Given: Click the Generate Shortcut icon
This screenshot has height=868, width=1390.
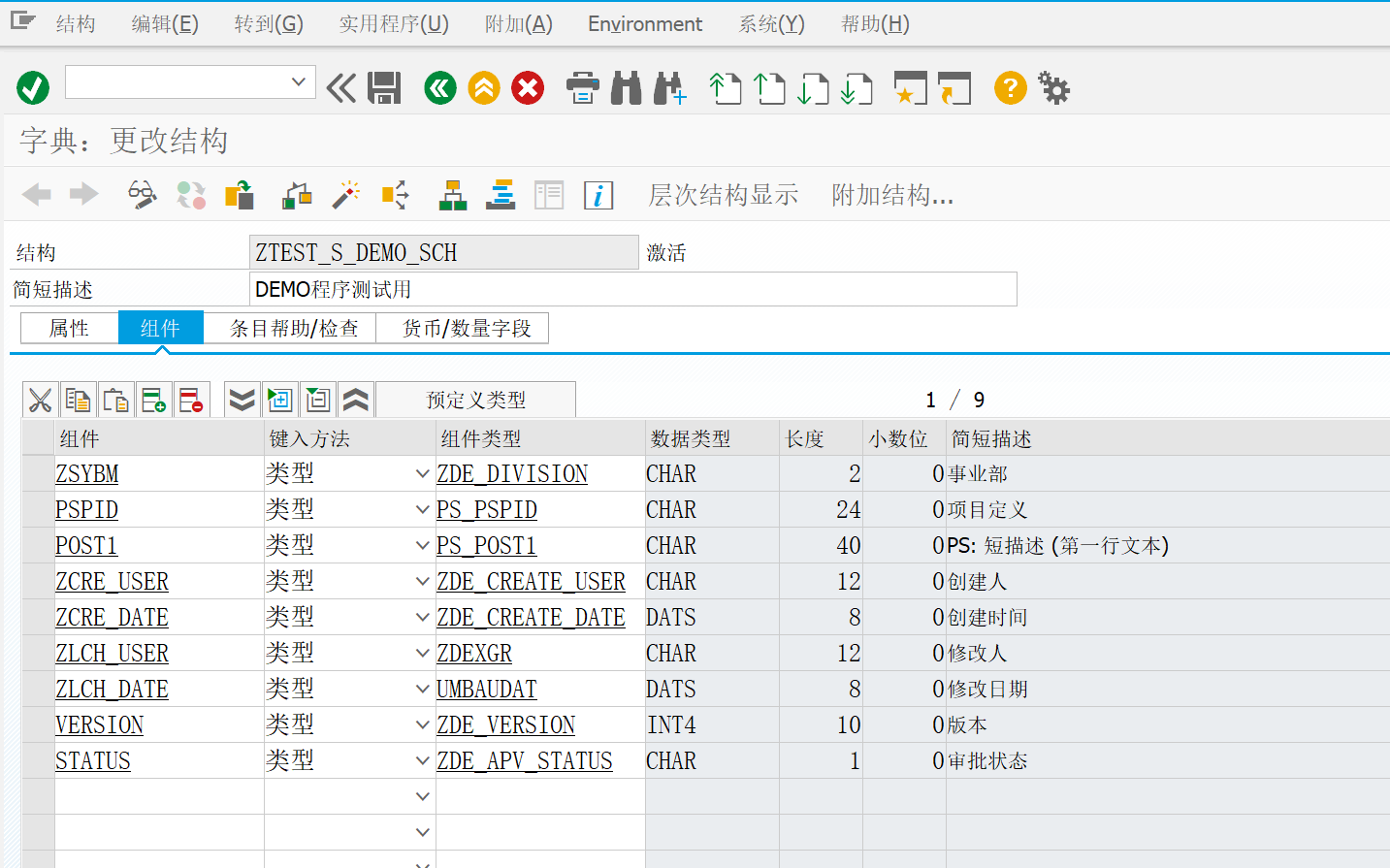Looking at the screenshot, I should [x=954, y=88].
